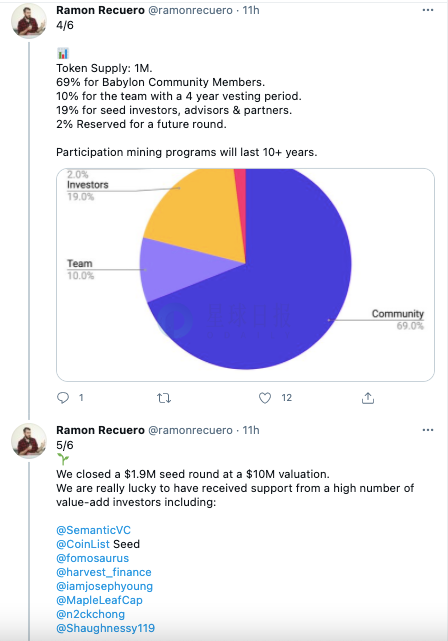
Task: Click the 11h timestamp on the 5/6 tweet
Action: [x=251, y=430]
